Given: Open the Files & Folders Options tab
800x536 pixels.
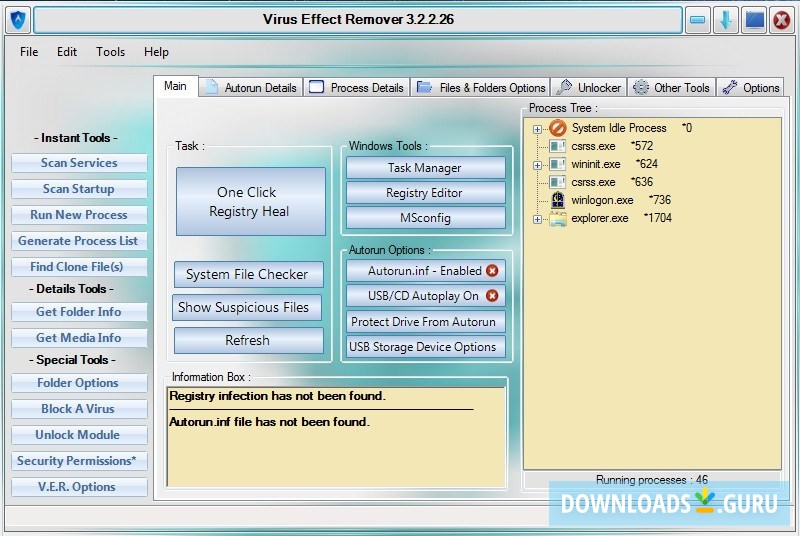Looking at the screenshot, I should 481,87.
